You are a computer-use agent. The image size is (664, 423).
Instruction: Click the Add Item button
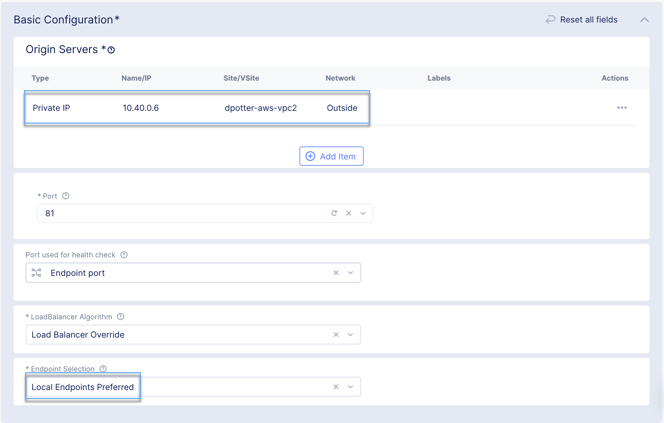tap(331, 156)
